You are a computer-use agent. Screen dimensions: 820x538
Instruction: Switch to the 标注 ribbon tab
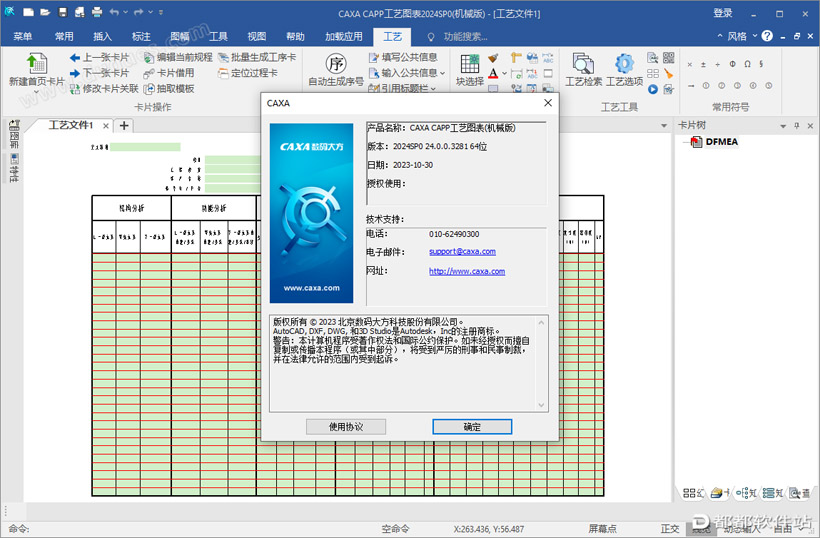tap(141, 36)
